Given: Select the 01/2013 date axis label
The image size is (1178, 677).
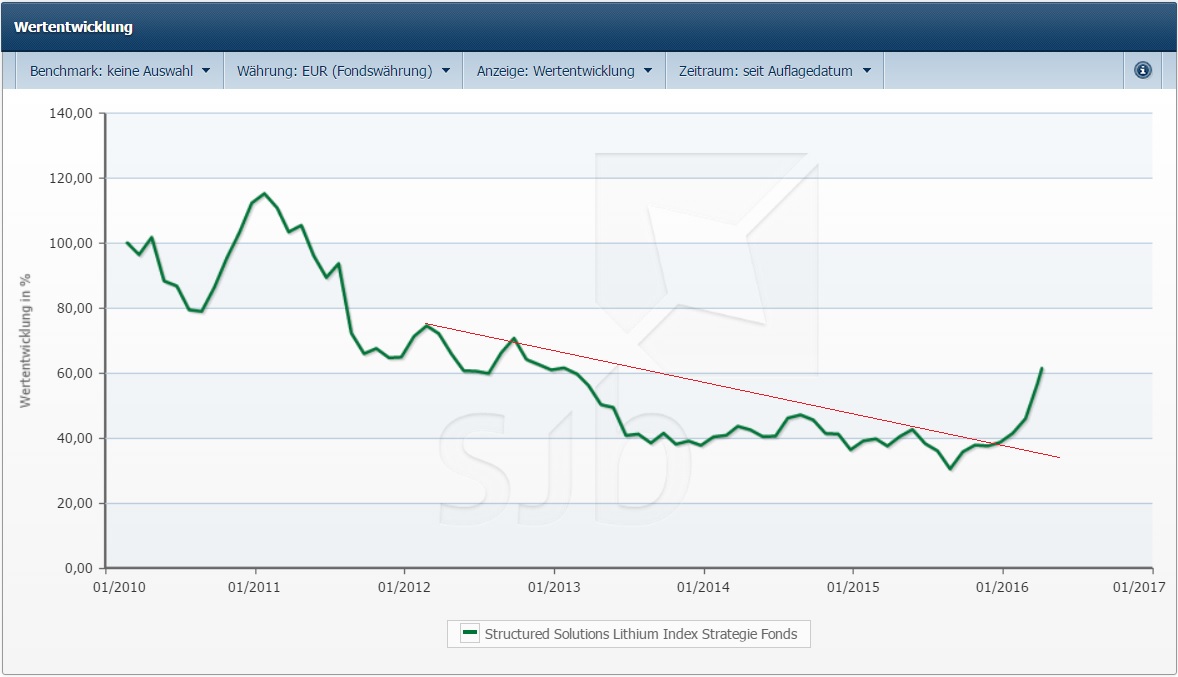Looking at the screenshot, I should click(553, 587).
